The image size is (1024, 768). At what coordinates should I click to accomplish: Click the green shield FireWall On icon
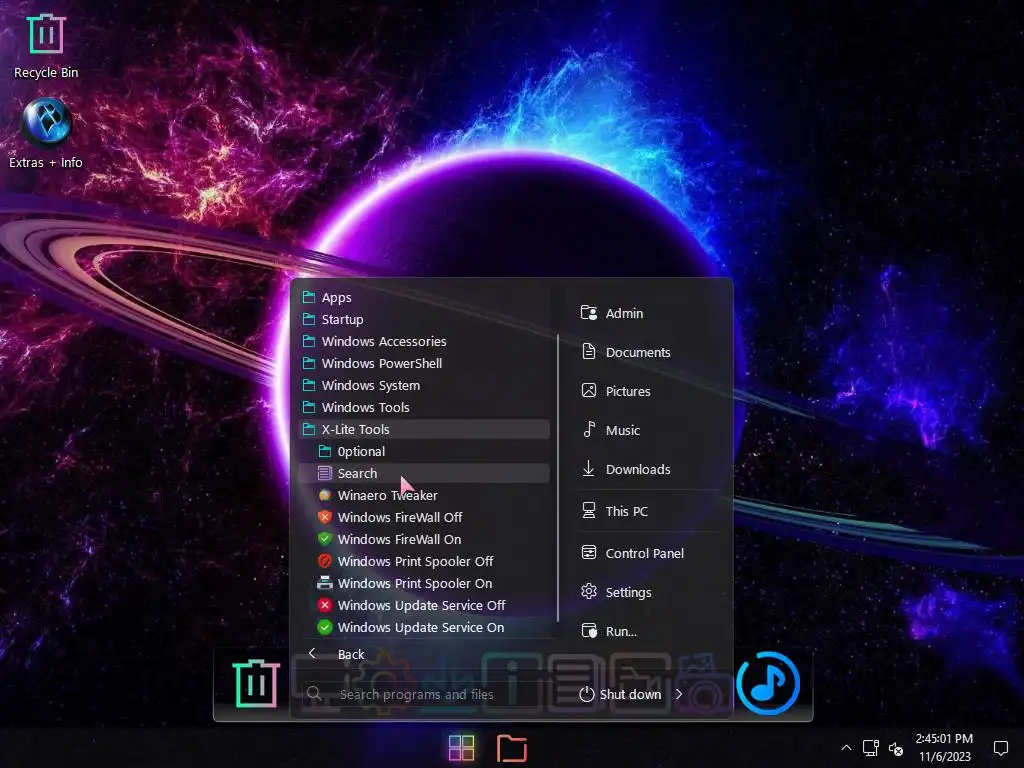(325, 539)
